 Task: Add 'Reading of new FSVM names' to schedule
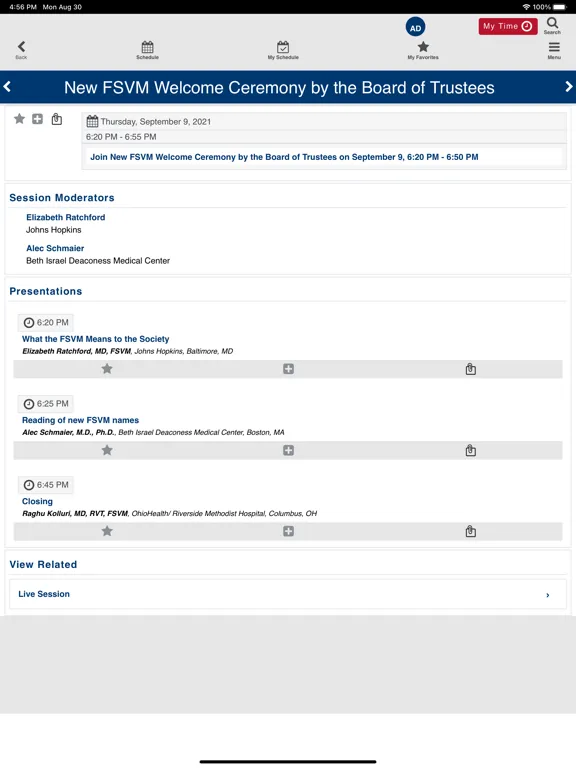288,450
